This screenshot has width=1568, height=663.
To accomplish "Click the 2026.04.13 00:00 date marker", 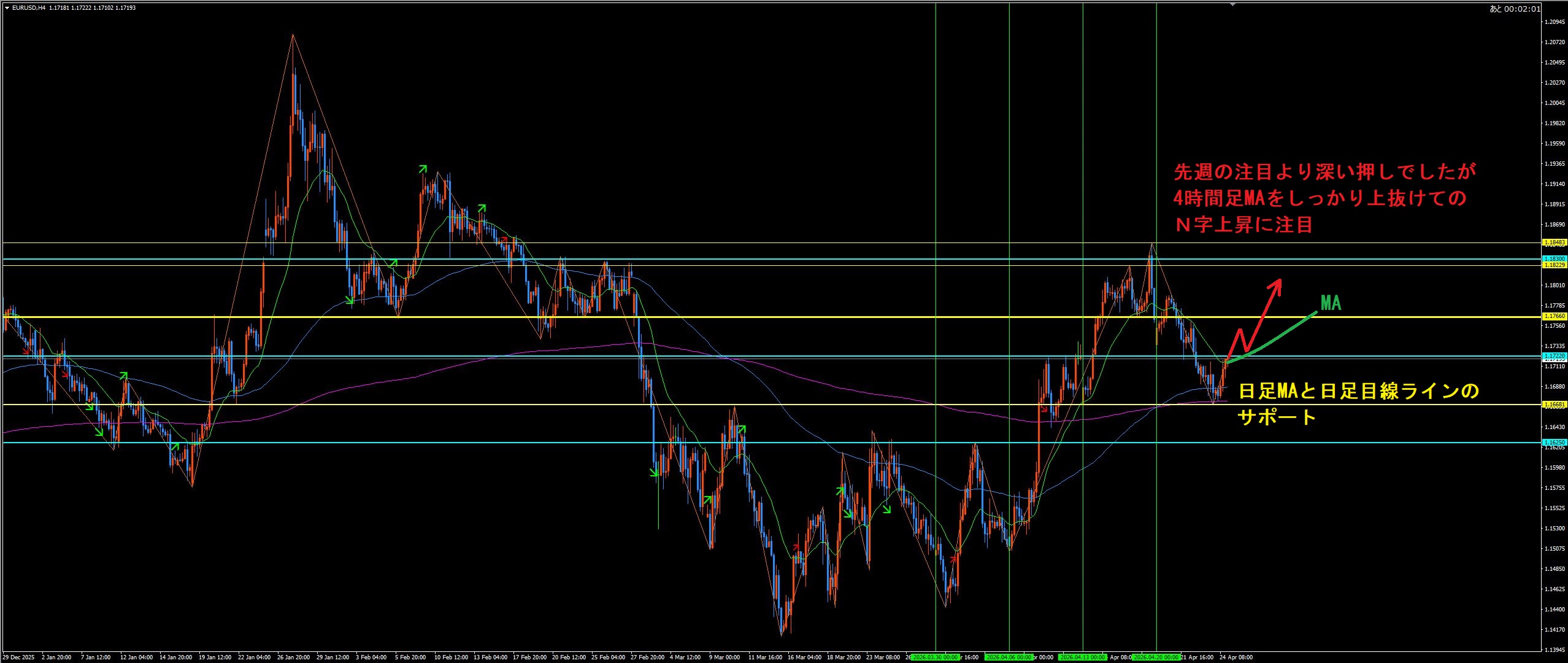I will pos(1082,657).
